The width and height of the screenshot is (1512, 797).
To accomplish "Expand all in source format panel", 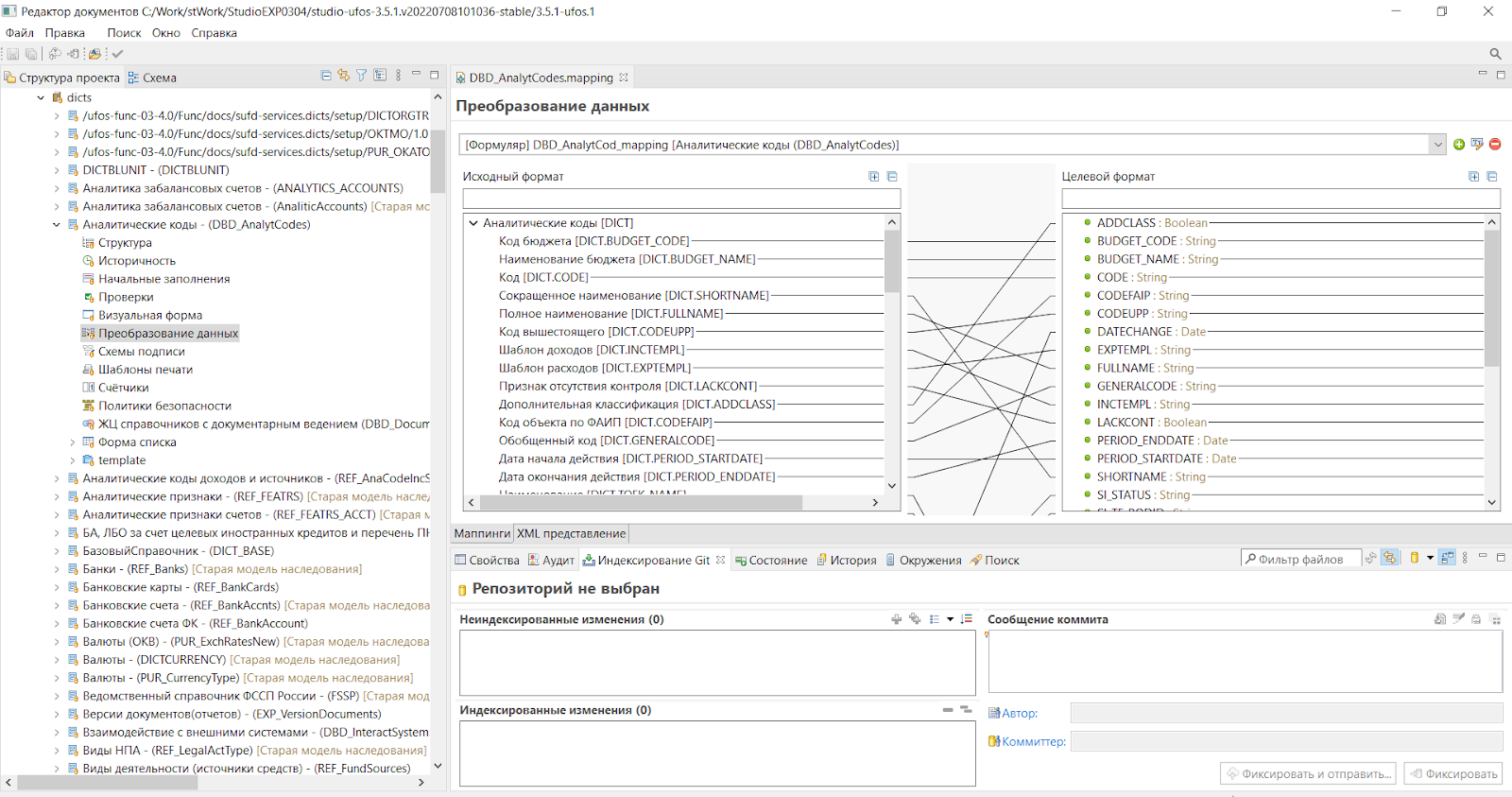I will [874, 177].
